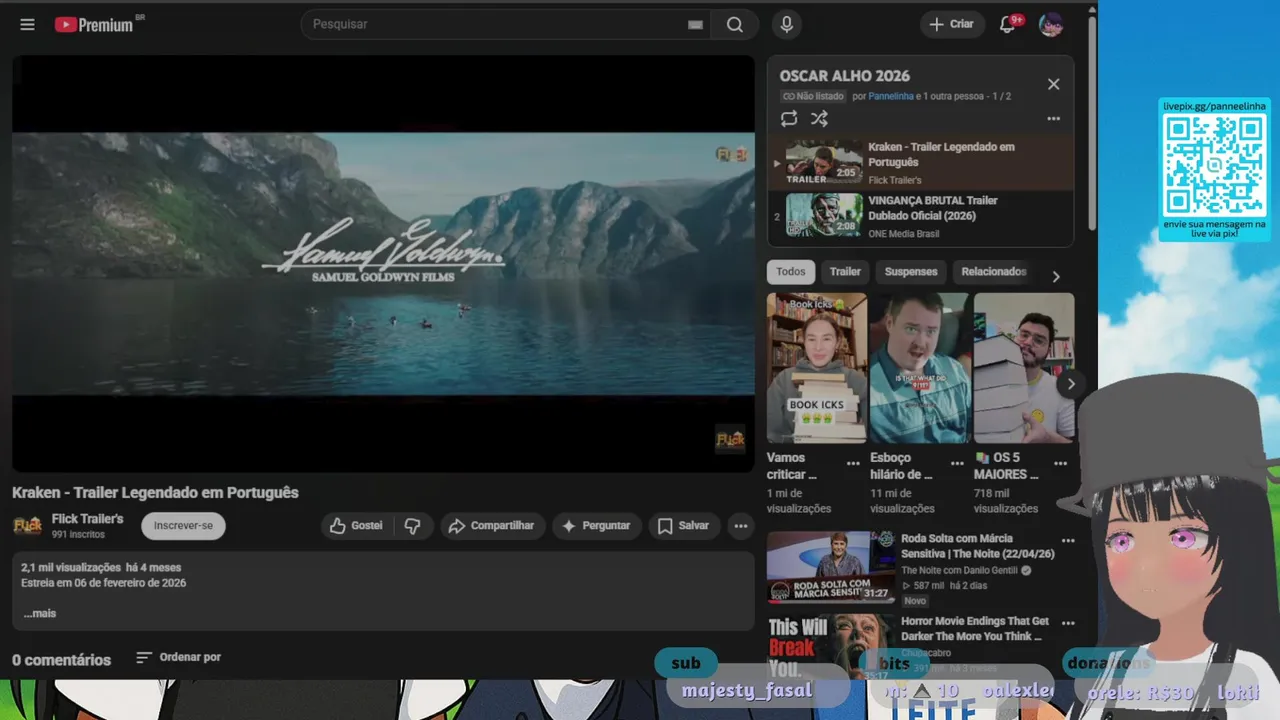
Task: Open more video actions menu
Action: [x=741, y=526]
